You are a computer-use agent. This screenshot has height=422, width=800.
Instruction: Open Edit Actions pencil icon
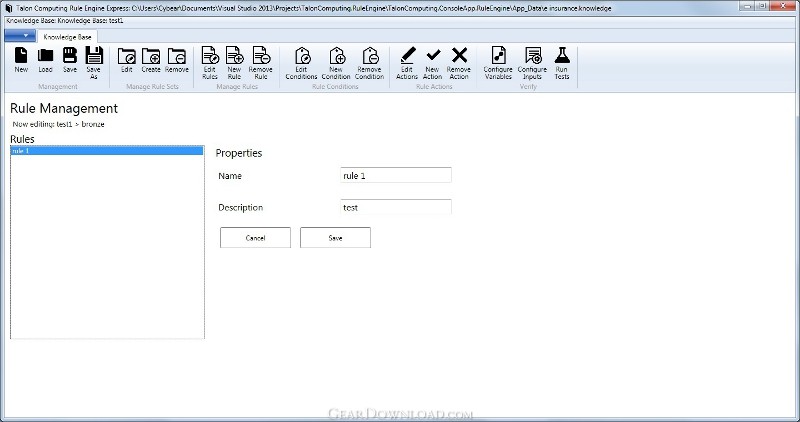pyautogui.click(x=407, y=55)
